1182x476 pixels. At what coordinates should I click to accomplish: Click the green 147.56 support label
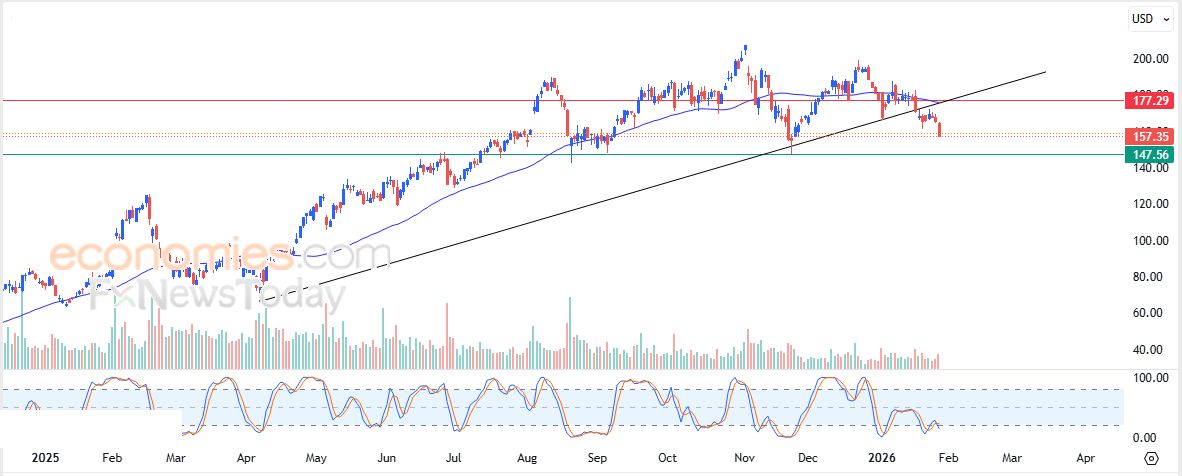coord(1151,154)
